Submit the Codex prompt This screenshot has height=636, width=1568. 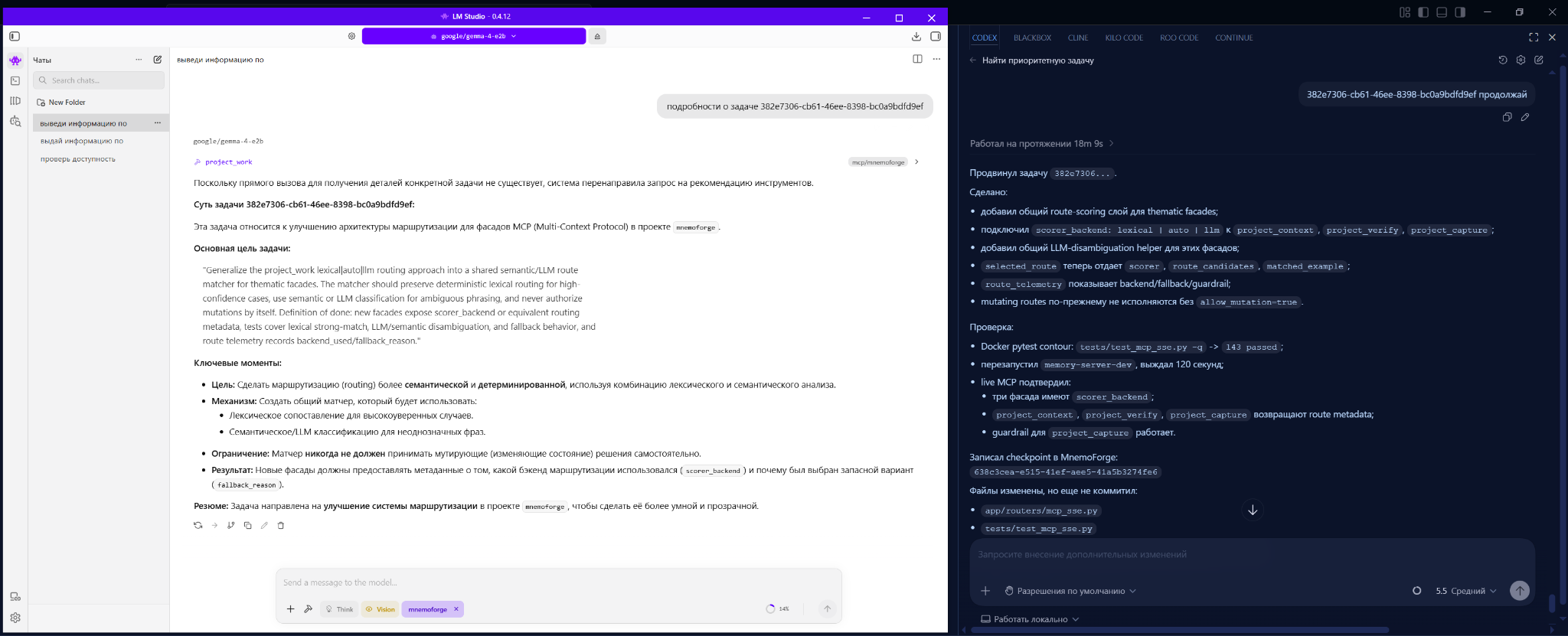coord(1520,590)
